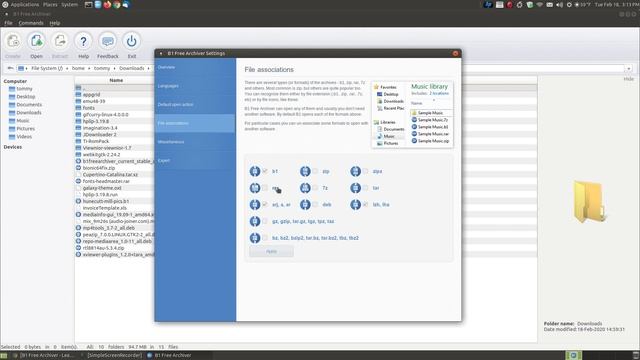
Task: Open Help with the question mark icon
Action: [x=83, y=41]
